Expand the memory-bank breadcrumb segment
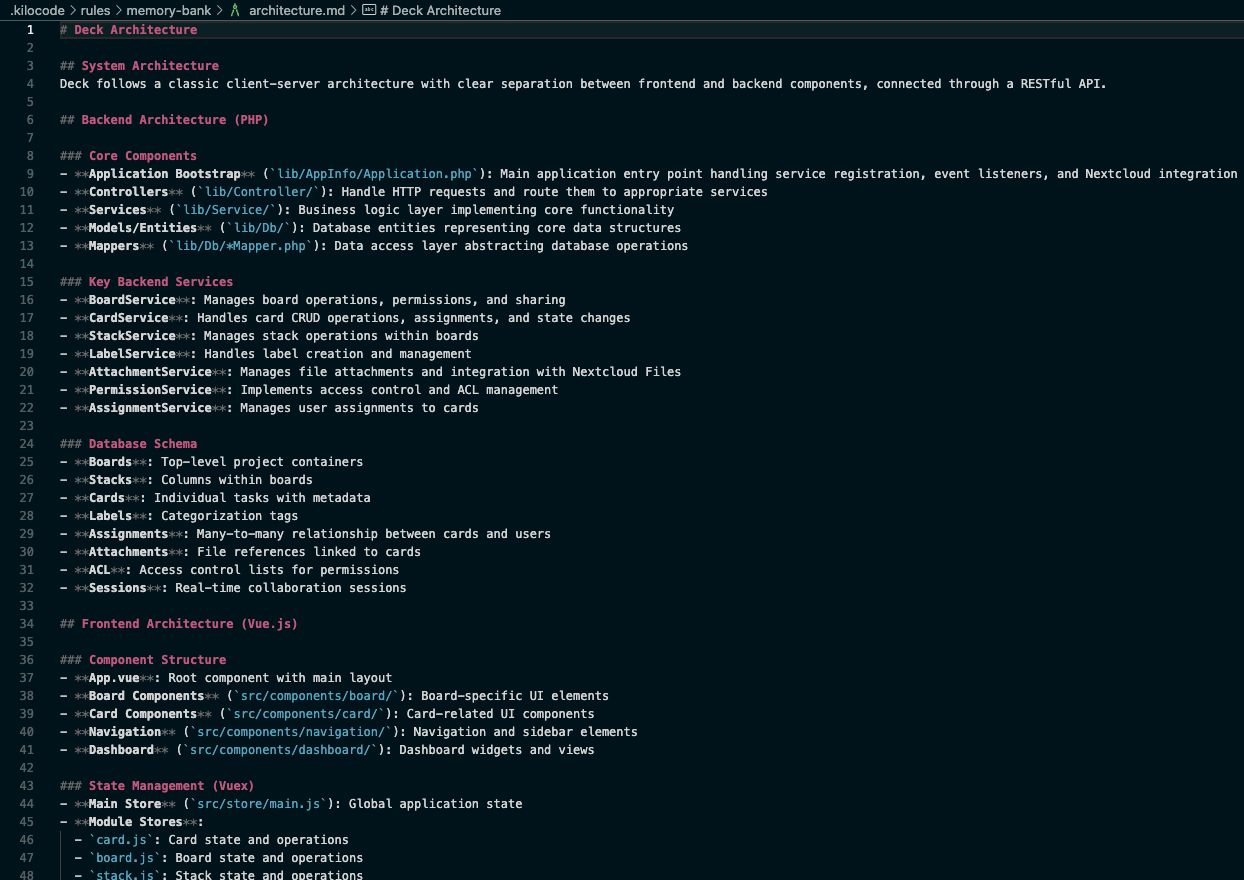 (168, 10)
